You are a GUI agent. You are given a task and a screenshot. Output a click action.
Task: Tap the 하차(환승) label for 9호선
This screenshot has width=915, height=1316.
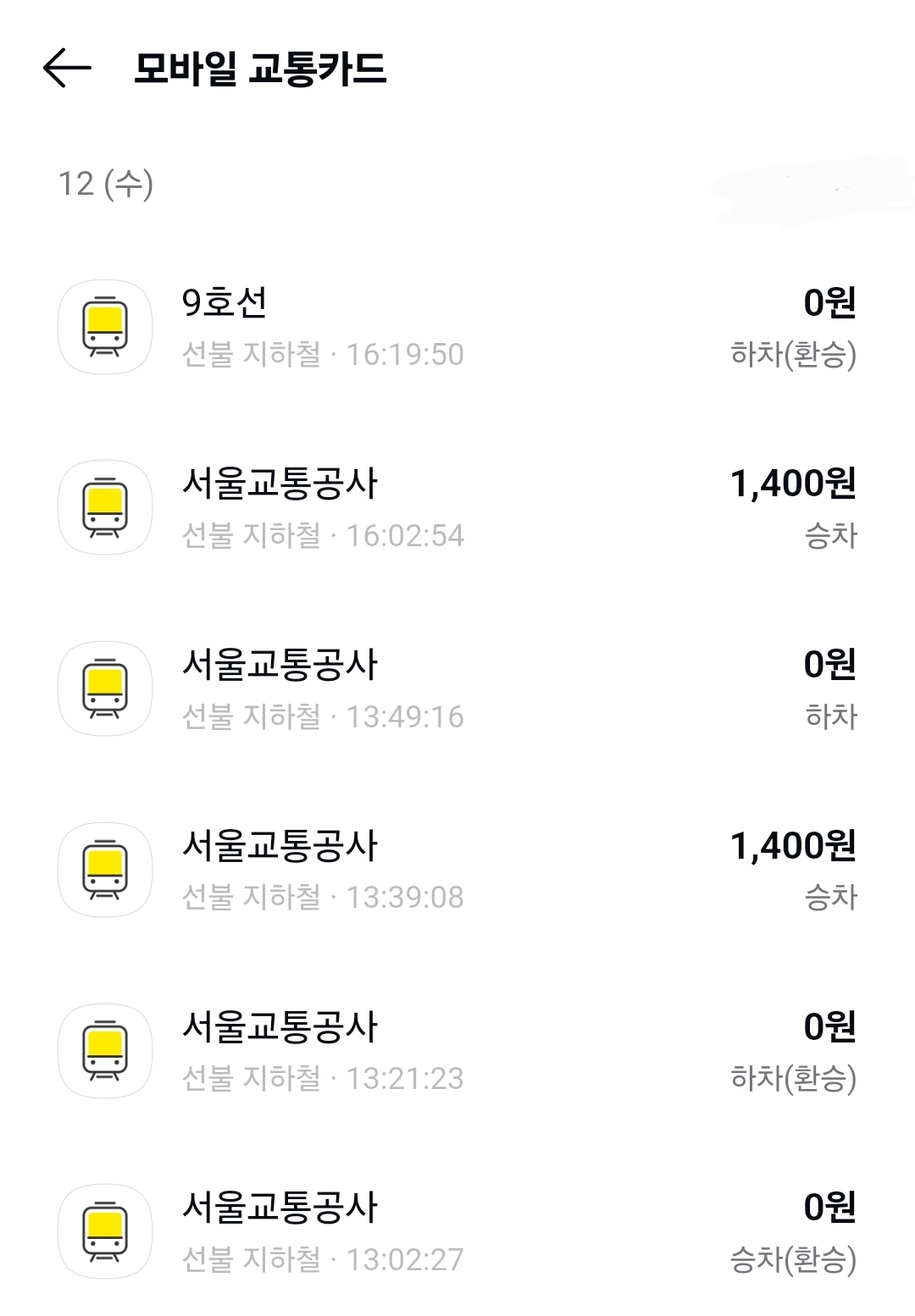coord(793,354)
